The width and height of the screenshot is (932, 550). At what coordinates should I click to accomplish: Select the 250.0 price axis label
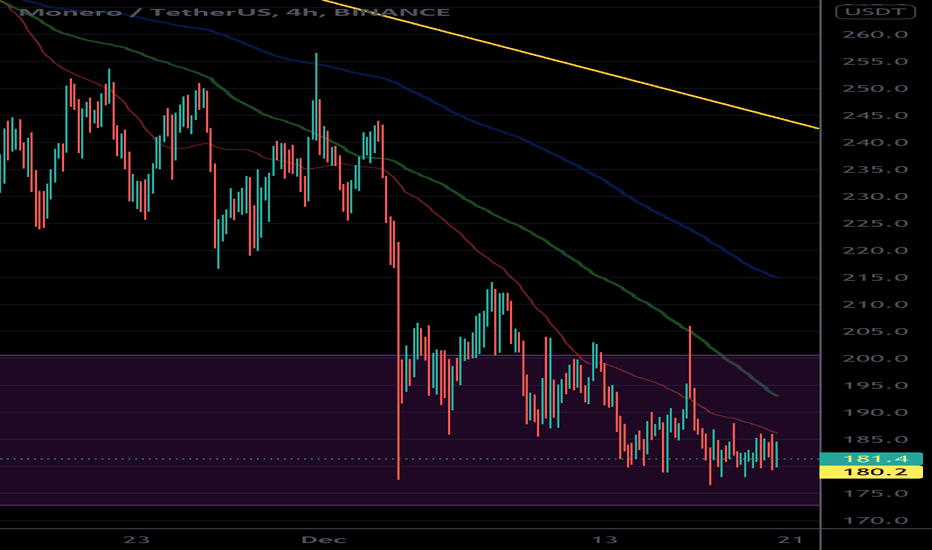pos(875,89)
